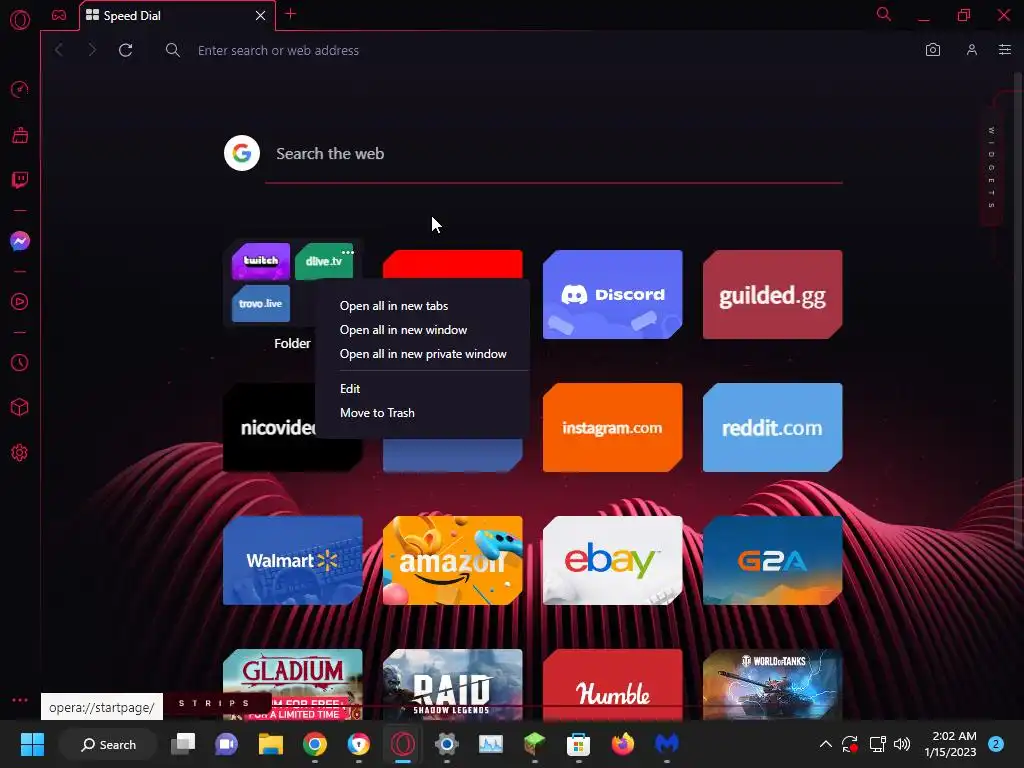Screen dimensions: 1024x768
Task: Close the Speed Dial tab
Action: [261, 15]
